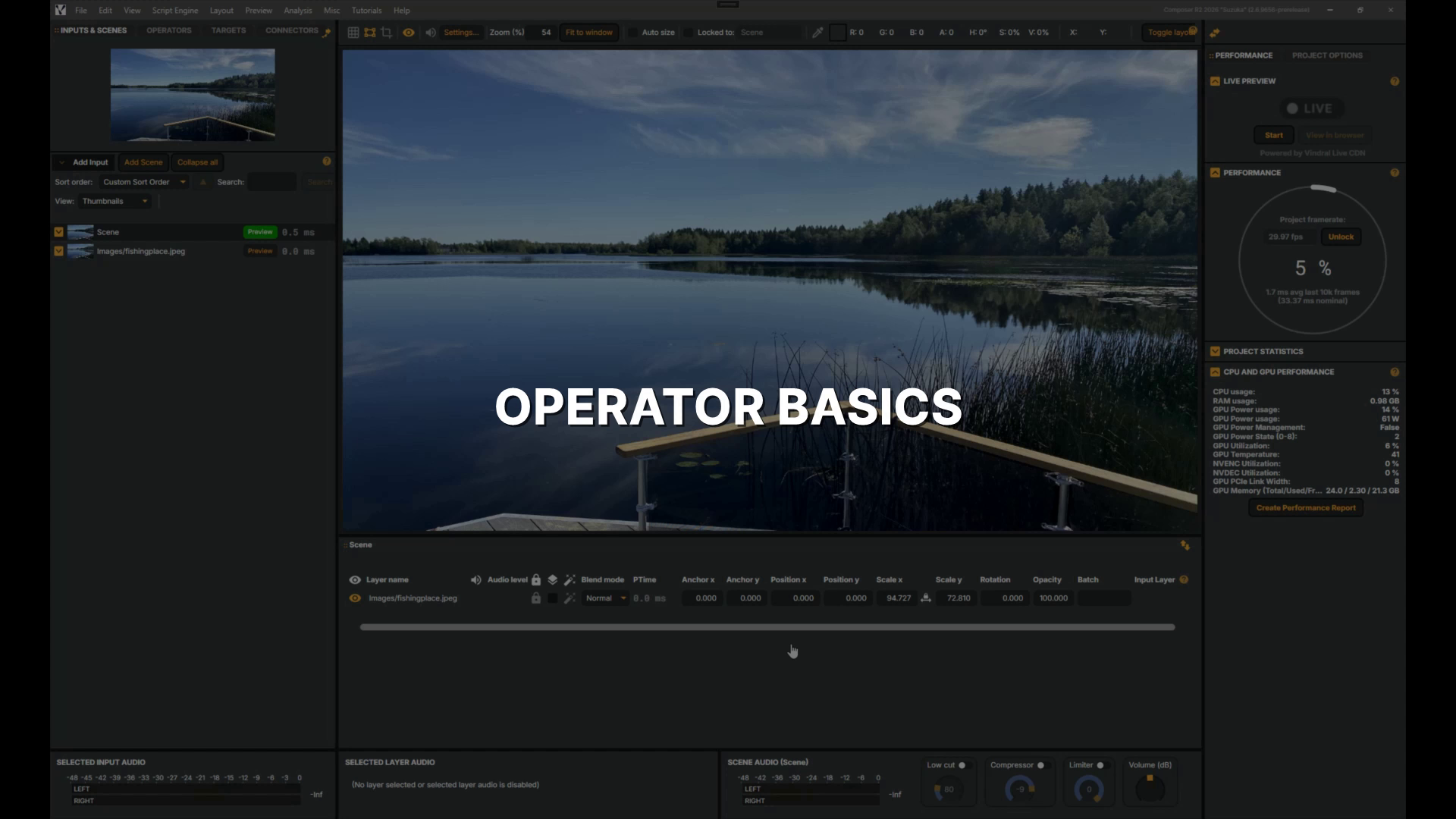This screenshot has height=819, width=1456.
Task: Open the Sort order dropdown
Action: coord(144,182)
